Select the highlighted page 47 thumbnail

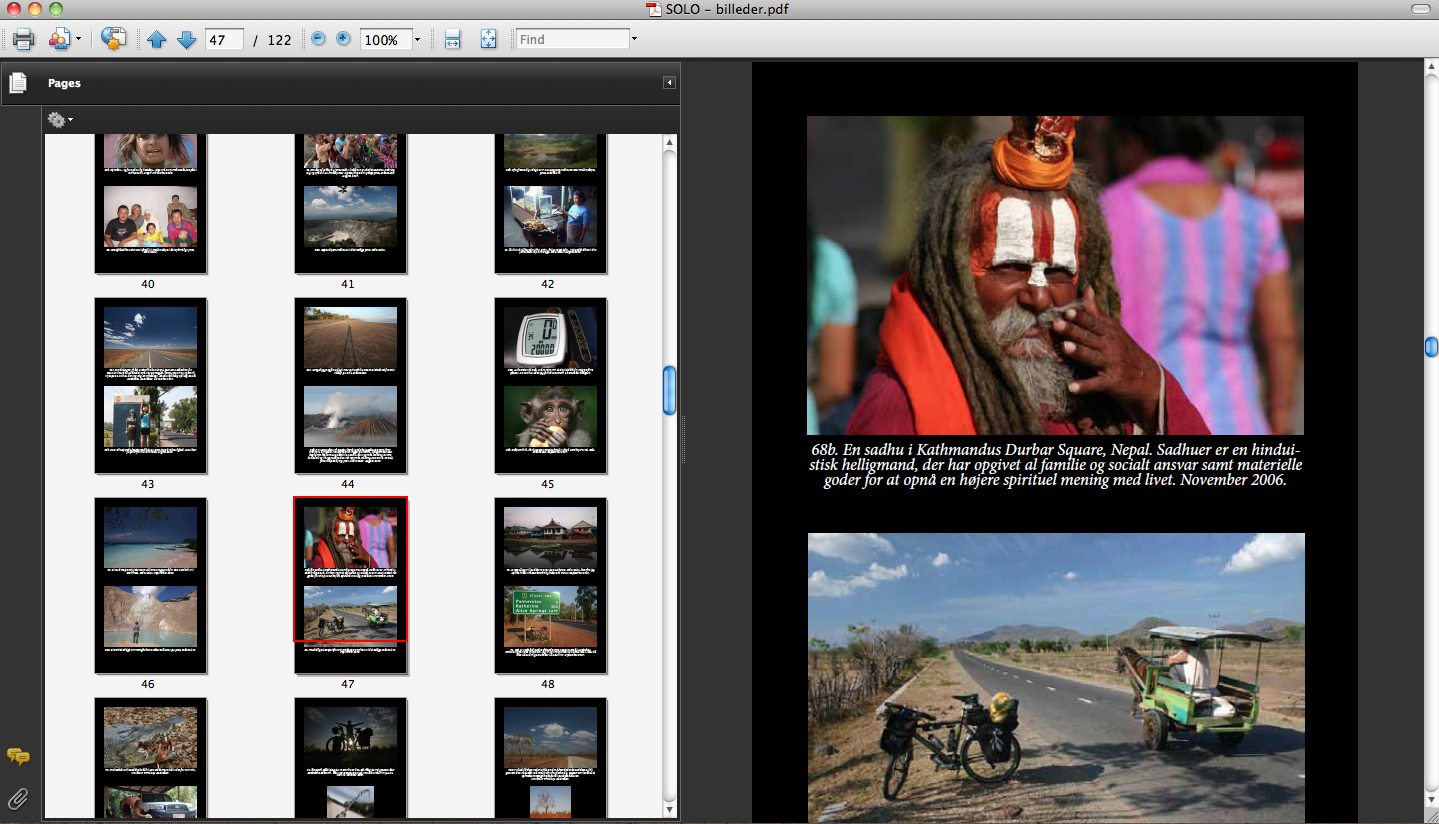point(350,585)
